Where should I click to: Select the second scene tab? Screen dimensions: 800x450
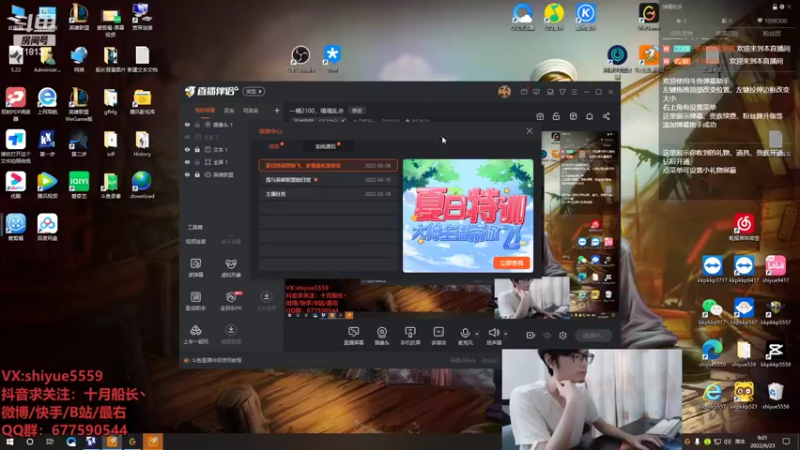[229, 111]
